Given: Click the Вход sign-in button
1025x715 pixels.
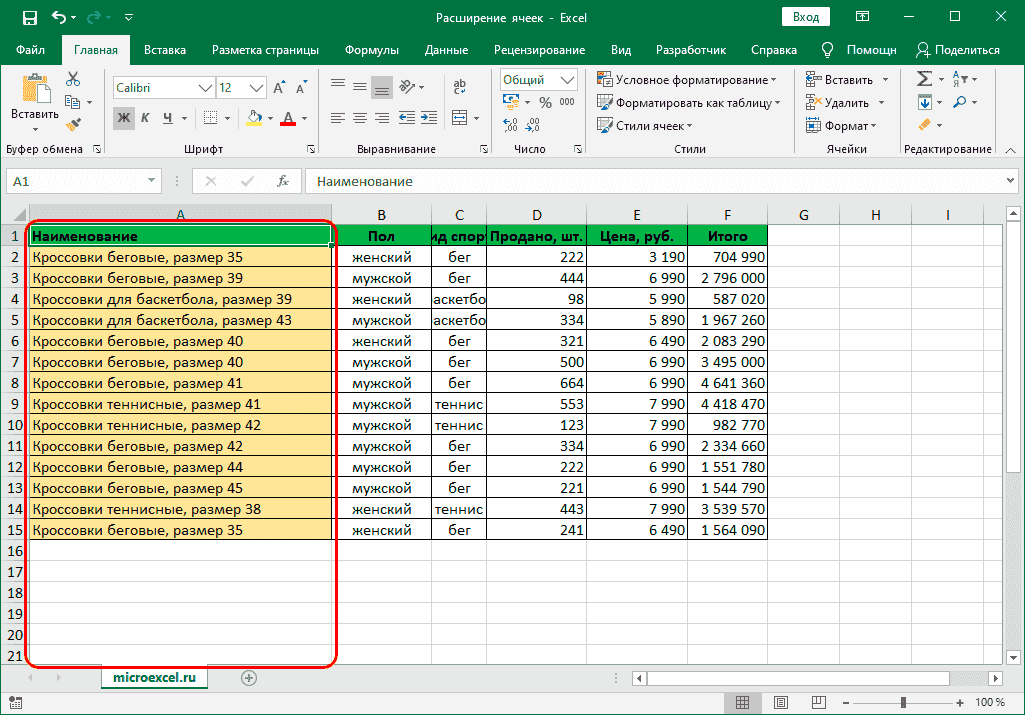Looking at the screenshot, I should (x=805, y=17).
